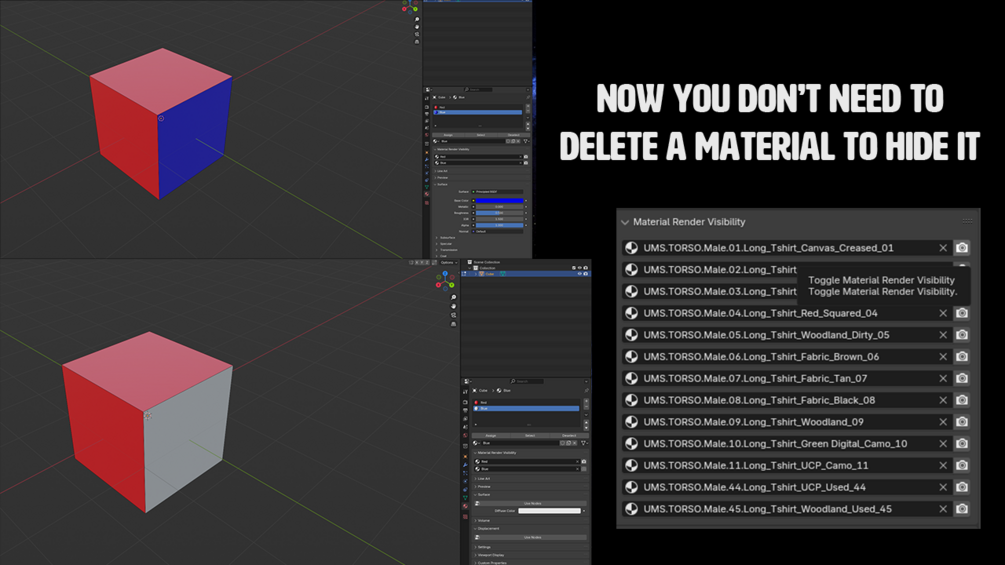Remove Fabric_Black_08 material with X icon
Viewport: 1005px width, 565px height.
tap(943, 400)
